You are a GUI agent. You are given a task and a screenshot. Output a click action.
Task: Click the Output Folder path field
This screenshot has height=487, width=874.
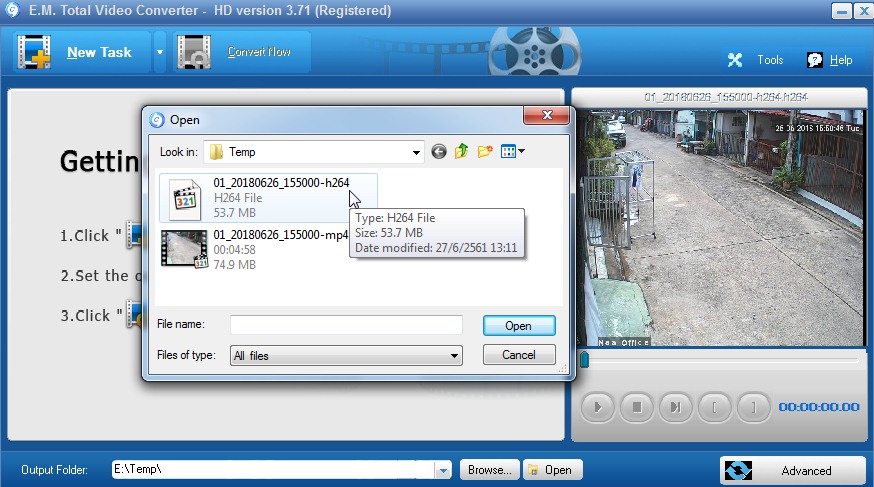[x=273, y=470]
